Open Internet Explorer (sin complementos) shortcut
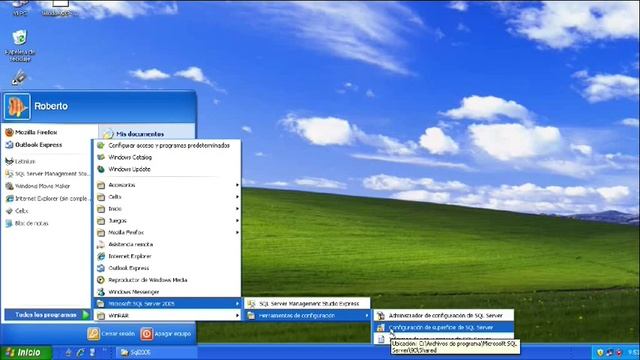The width and height of the screenshot is (640, 360). click(x=47, y=199)
